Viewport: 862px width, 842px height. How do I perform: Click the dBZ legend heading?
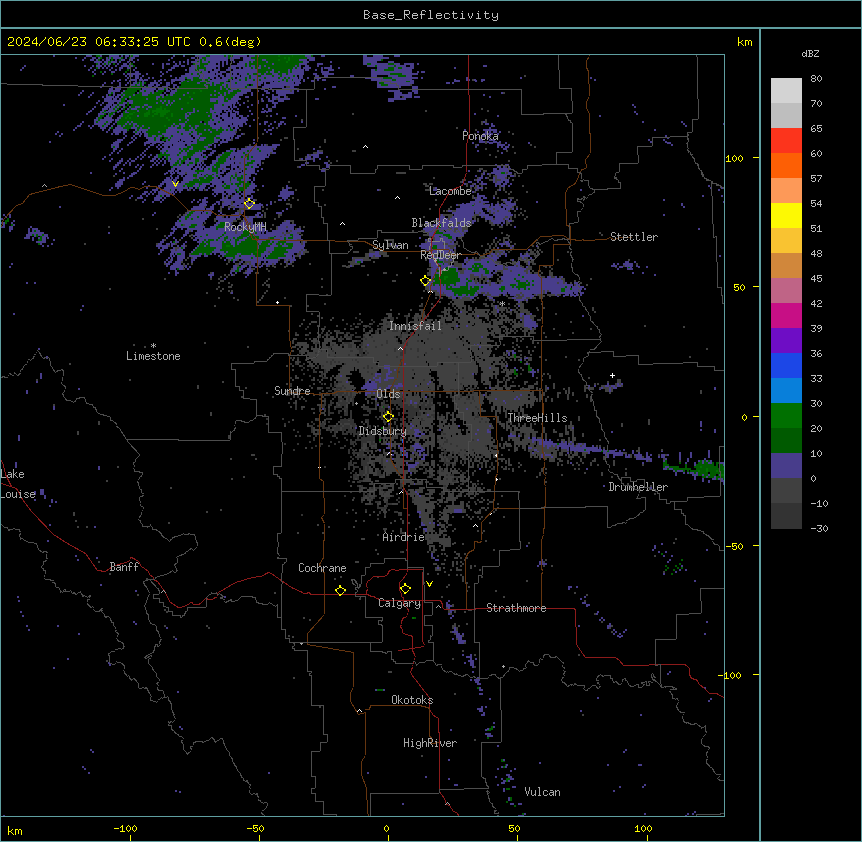[810, 54]
